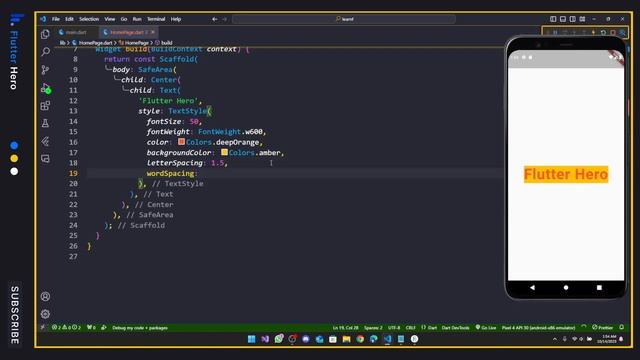Open Dart DevTools from status bar
Viewport: 640px width, 360px height.
(456, 327)
